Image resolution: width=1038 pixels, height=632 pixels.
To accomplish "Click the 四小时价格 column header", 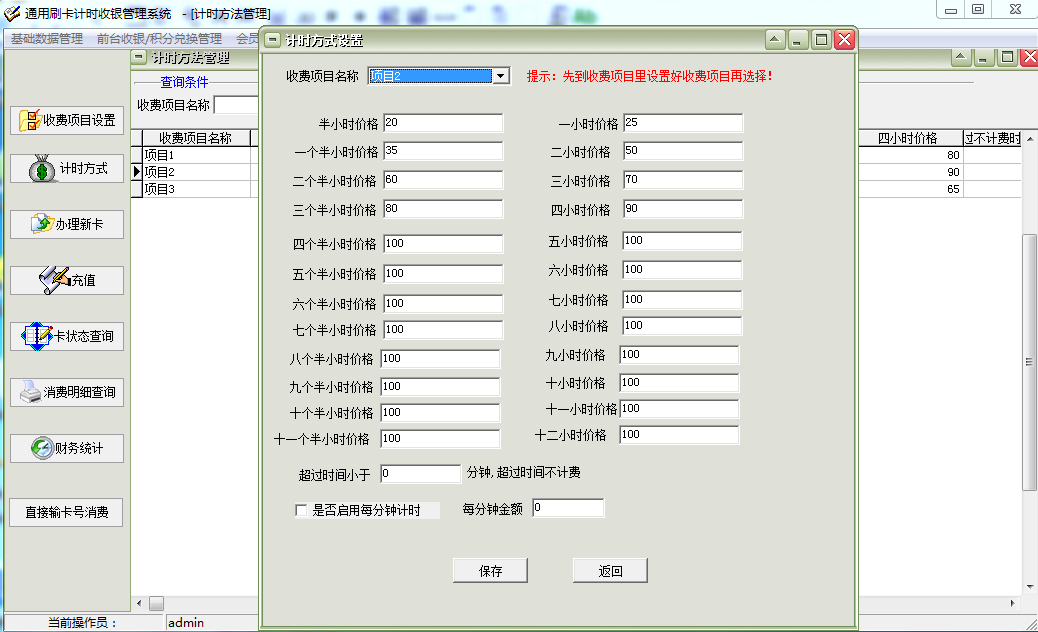I will point(907,138).
